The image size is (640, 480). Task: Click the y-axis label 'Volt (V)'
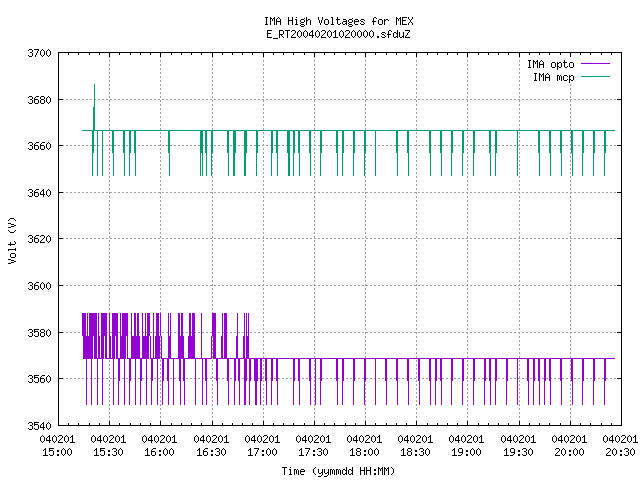[x=12, y=240]
